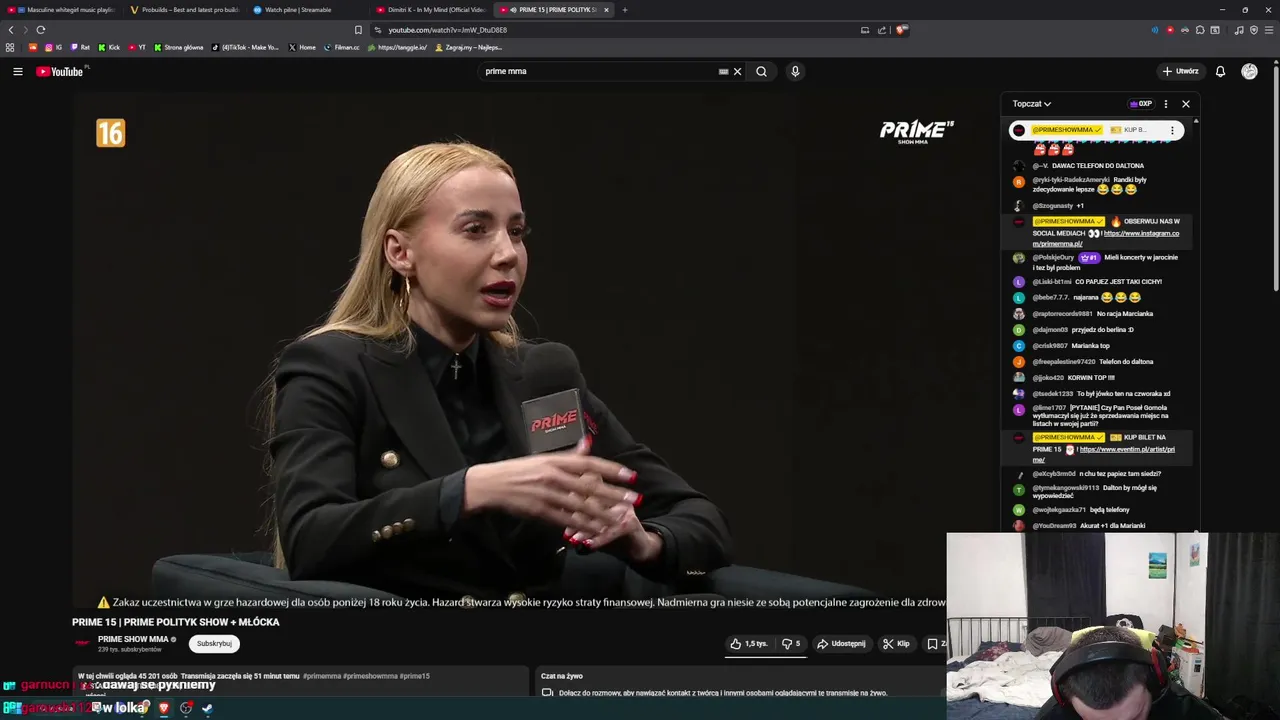
Task: Close the PRIME 15 tab
Action: tap(606, 10)
